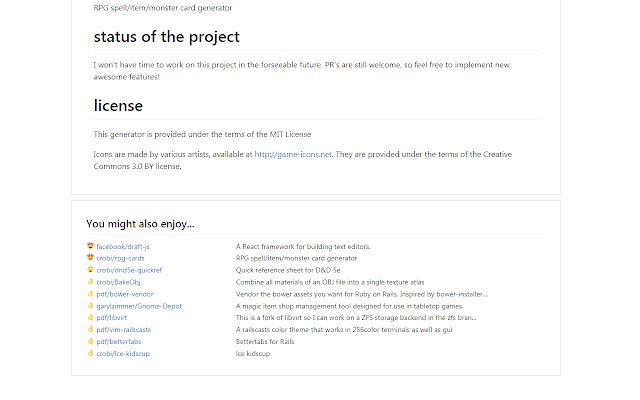The width and height of the screenshot is (640, 400).
Task: Visit the crobi/BakeObj repository link
Action: [119, 281]
